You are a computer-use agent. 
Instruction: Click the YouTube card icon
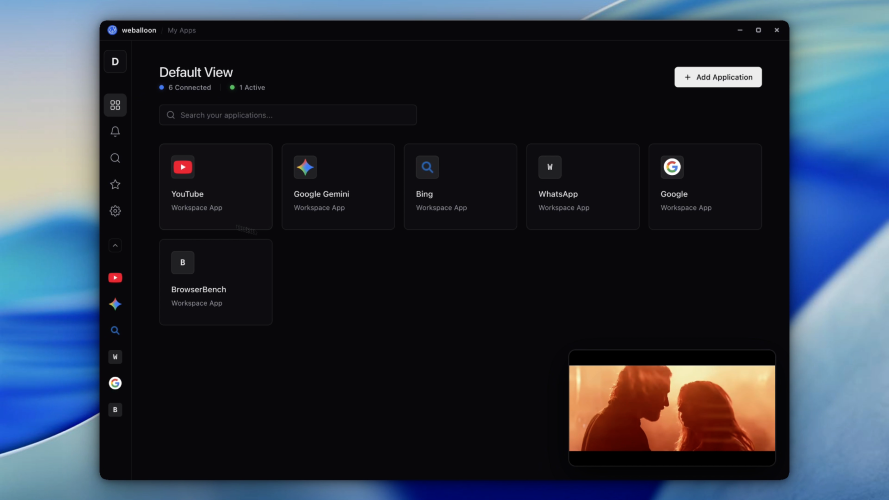tap(183, 167)
